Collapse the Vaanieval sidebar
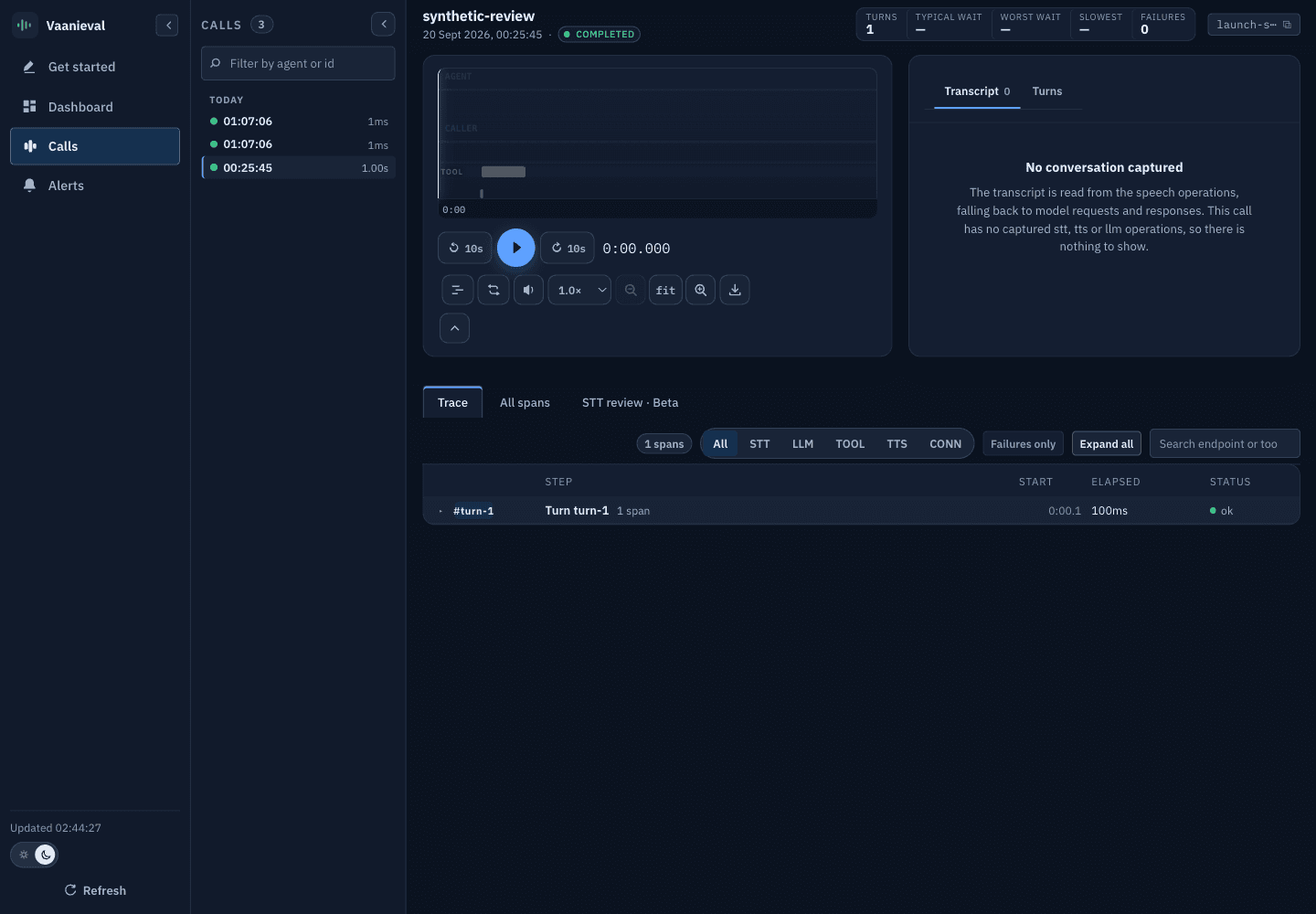The image size is (1316, 914). pyautogui.click(x=167, y=26)
